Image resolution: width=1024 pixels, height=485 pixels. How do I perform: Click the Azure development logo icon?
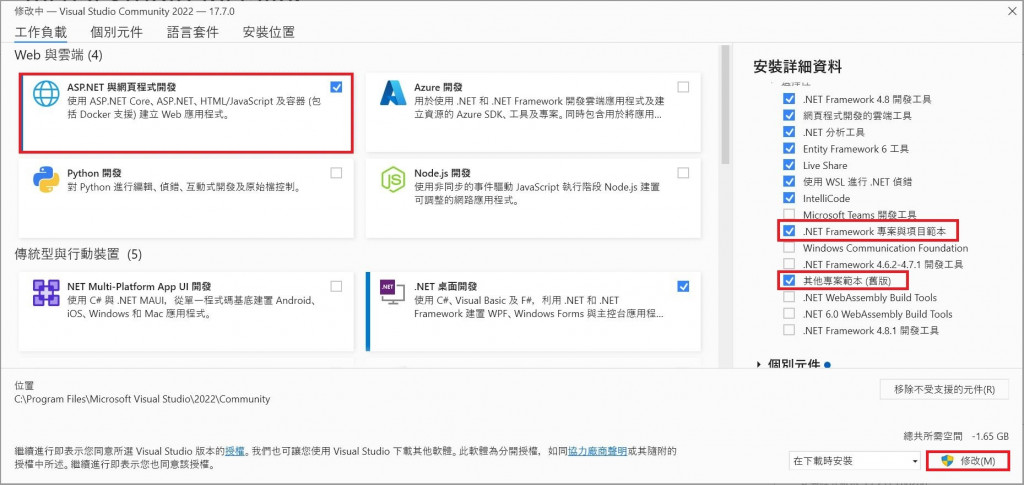[393, 93]
